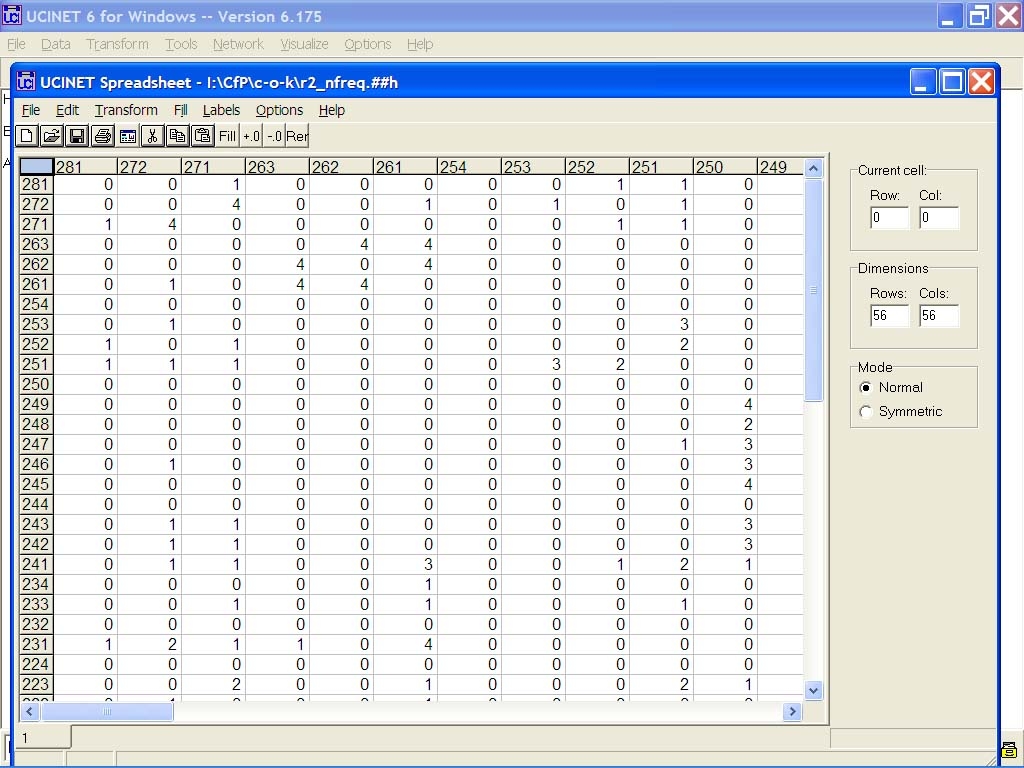Click the +.0 increase decimals button
Viewport: 1024px width, 768px height.
click(251, 136)
